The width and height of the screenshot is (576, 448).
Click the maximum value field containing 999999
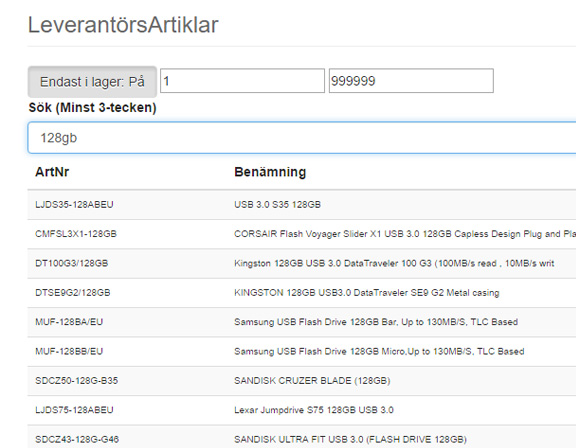tap(411, 81)
